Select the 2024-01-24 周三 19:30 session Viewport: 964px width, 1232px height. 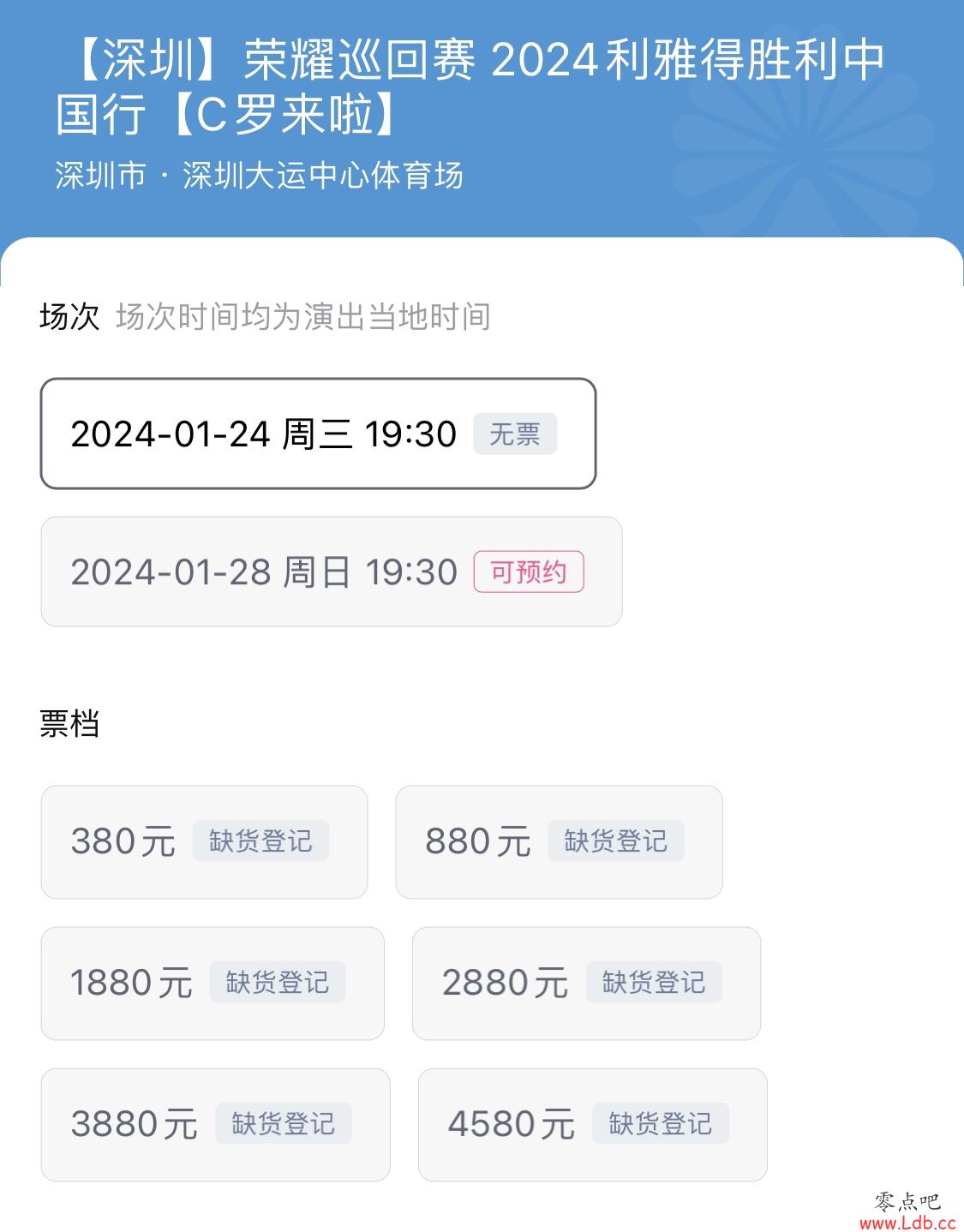[x=318, y=434]
